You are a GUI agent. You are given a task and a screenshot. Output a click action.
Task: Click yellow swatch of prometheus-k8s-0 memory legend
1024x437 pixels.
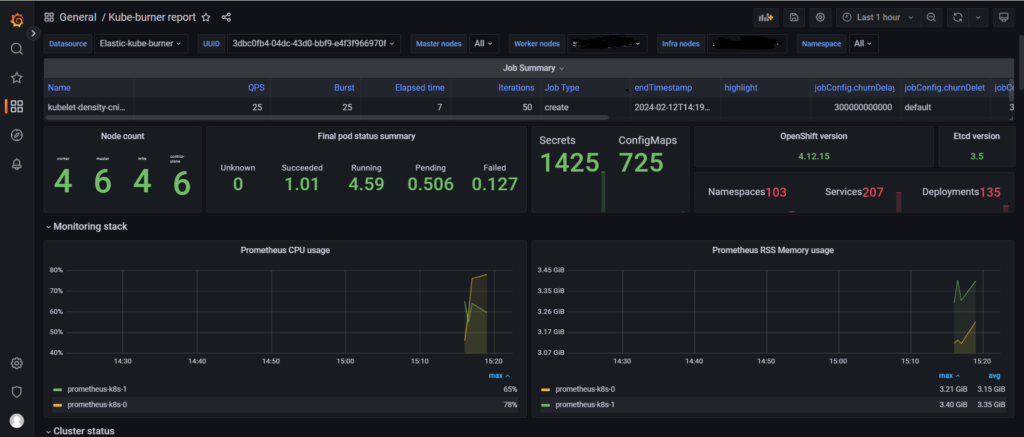click(x=546, y=389)
